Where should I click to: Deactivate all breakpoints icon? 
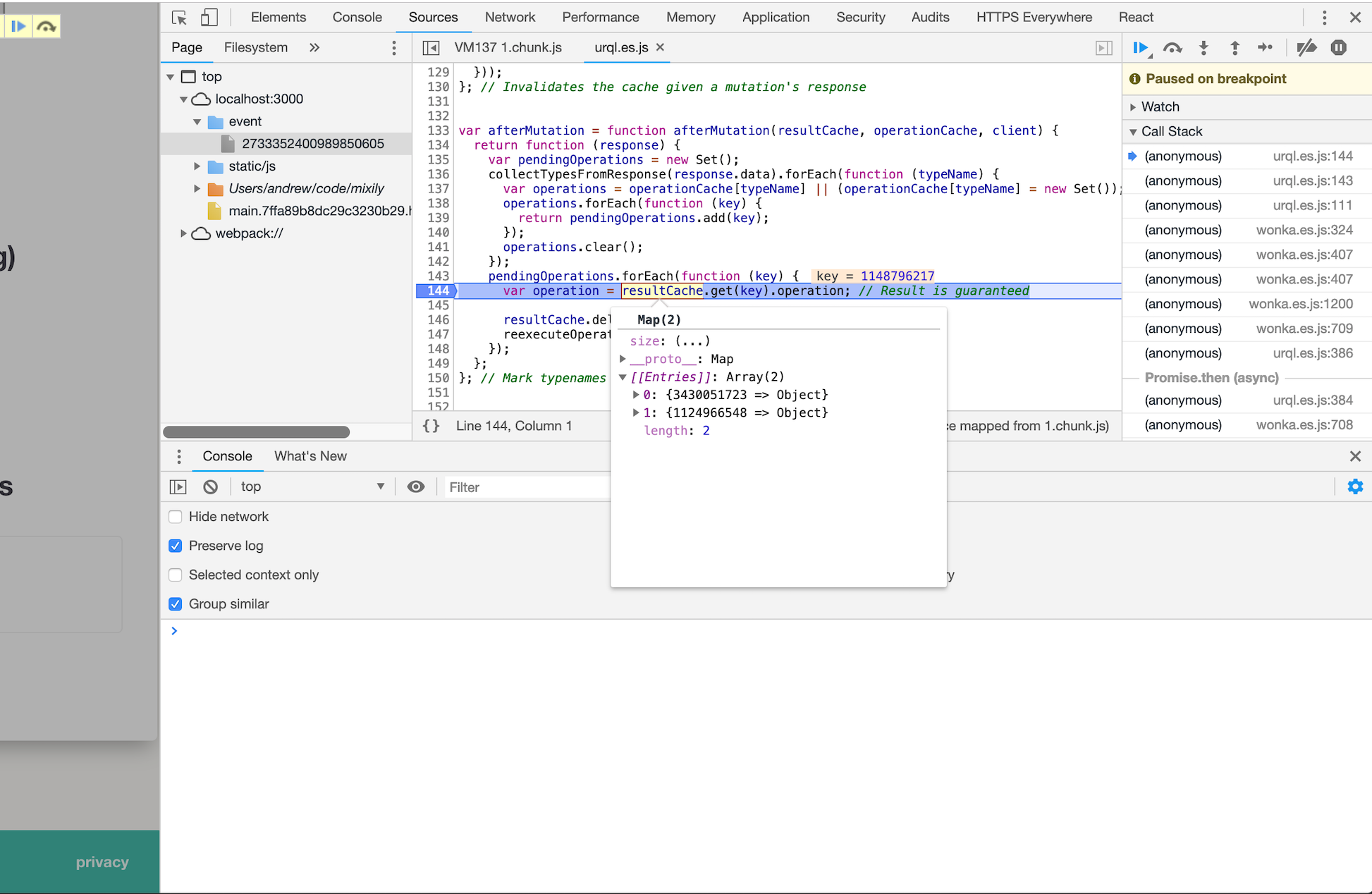coord(1306,48)
